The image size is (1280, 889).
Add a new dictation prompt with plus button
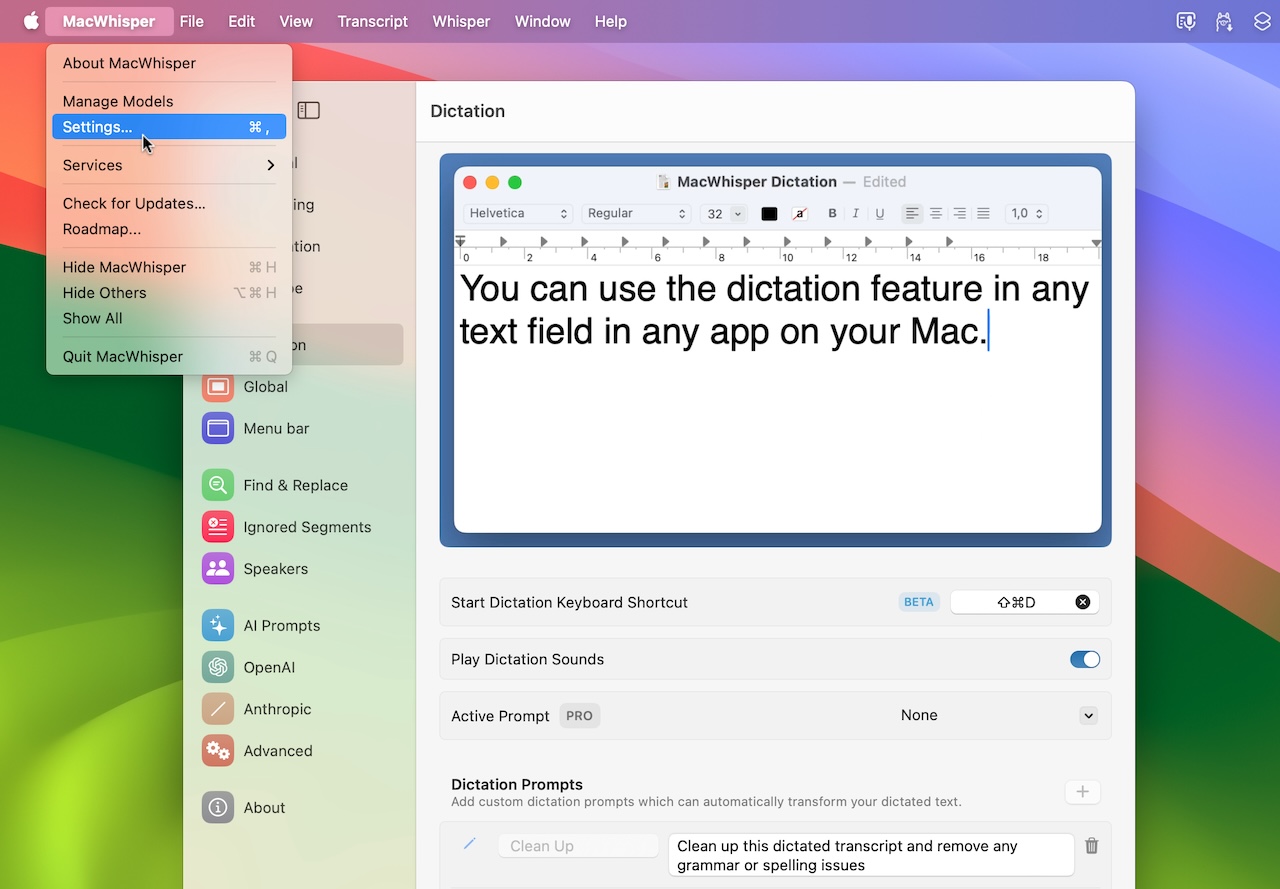1082,792
